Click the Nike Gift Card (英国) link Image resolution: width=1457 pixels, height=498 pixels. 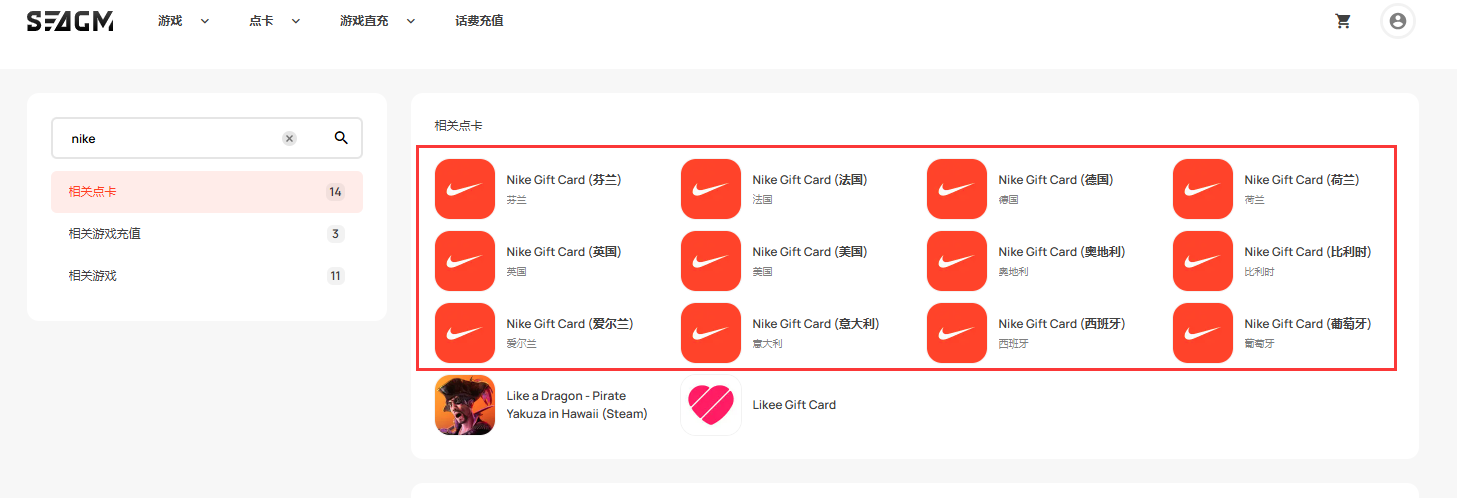[x=563, y=252]
